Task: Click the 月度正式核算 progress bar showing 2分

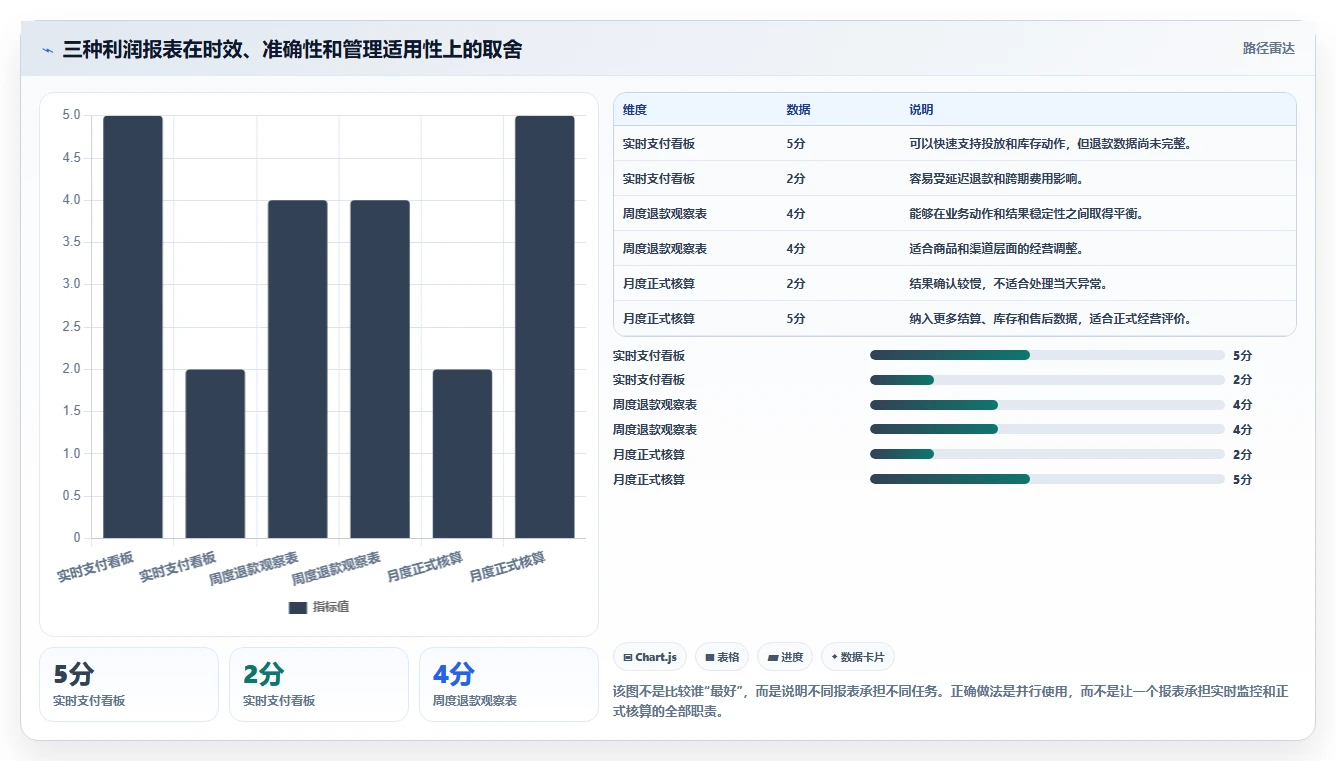Action: pyautogui.click(x=1047, y=454)
